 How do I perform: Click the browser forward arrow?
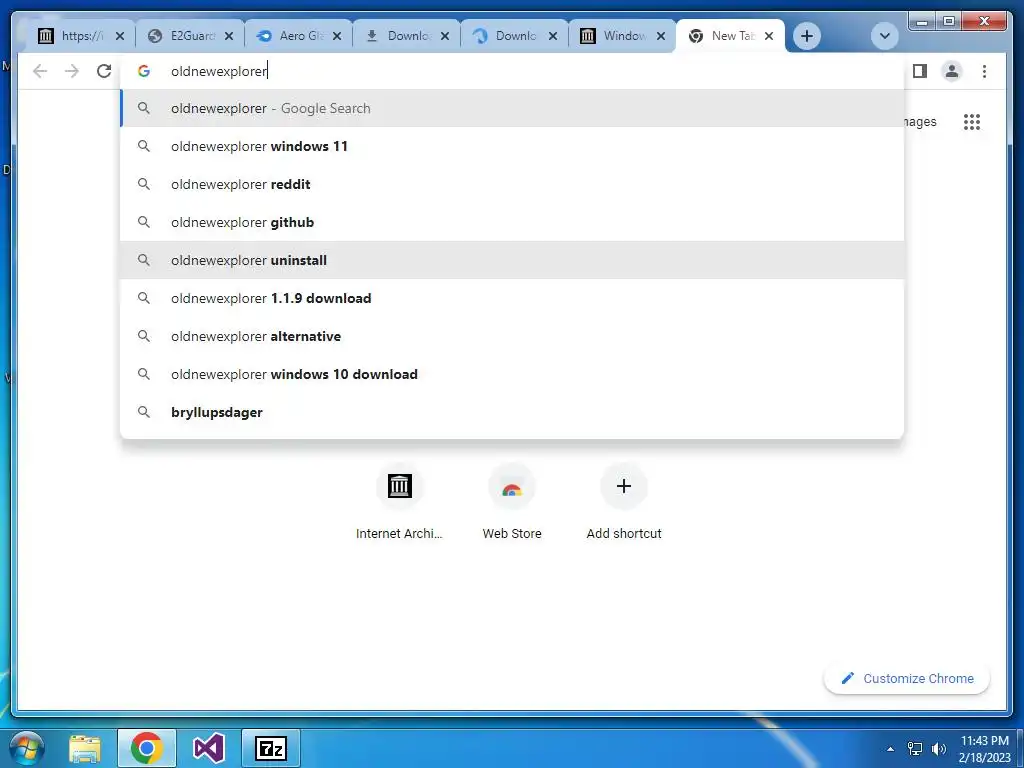72,71
